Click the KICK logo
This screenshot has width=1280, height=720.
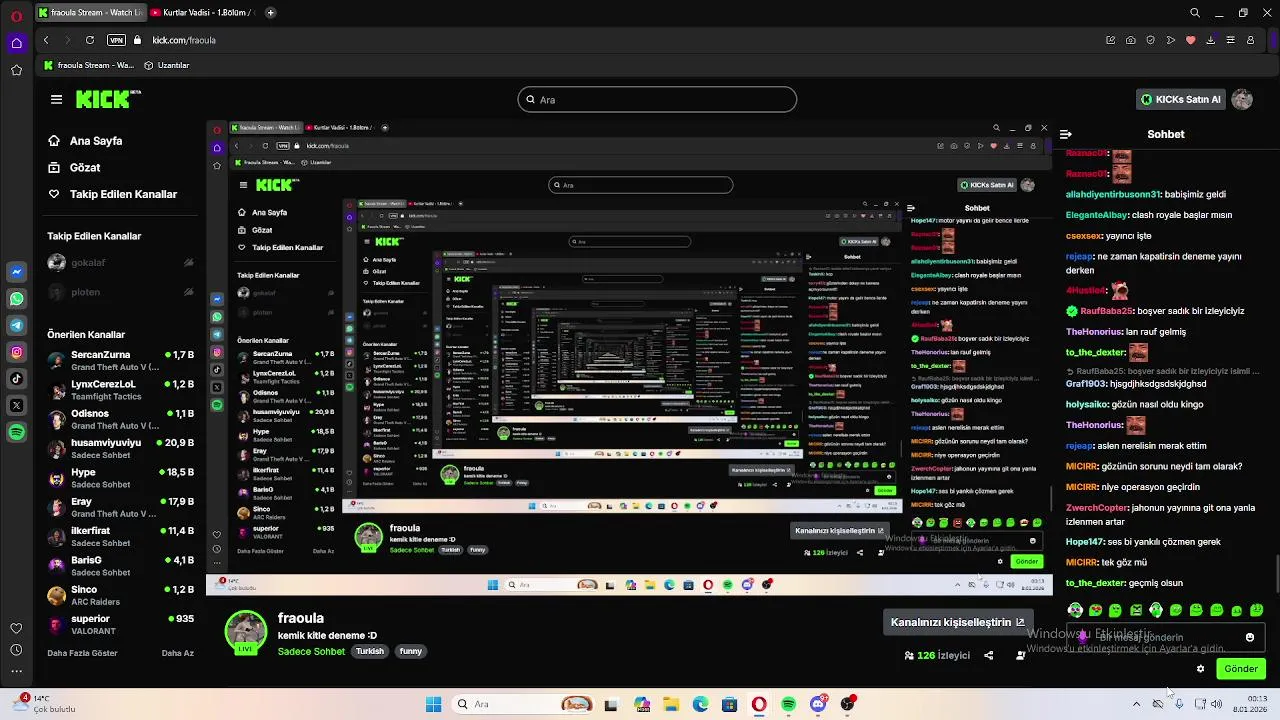tap(107, 99)
